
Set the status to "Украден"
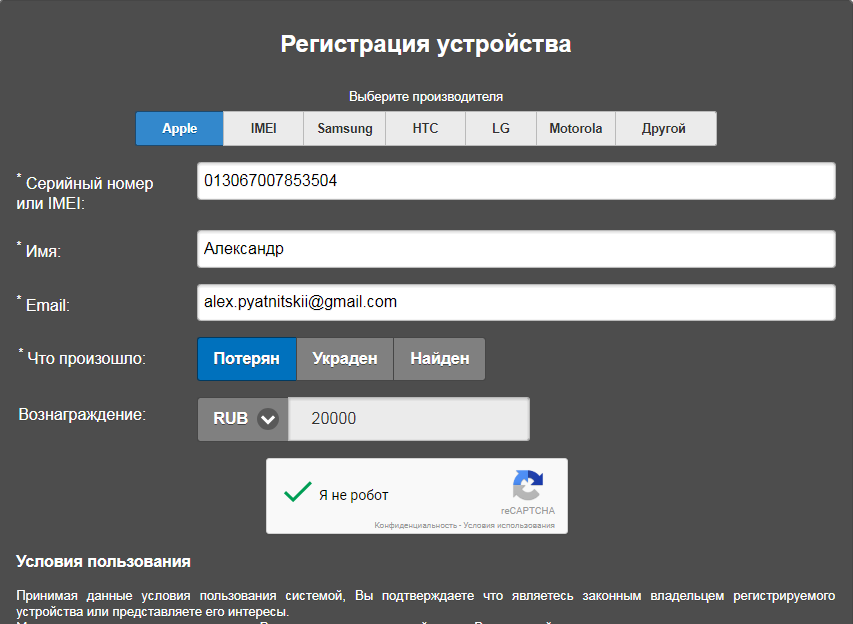(344, 359)
